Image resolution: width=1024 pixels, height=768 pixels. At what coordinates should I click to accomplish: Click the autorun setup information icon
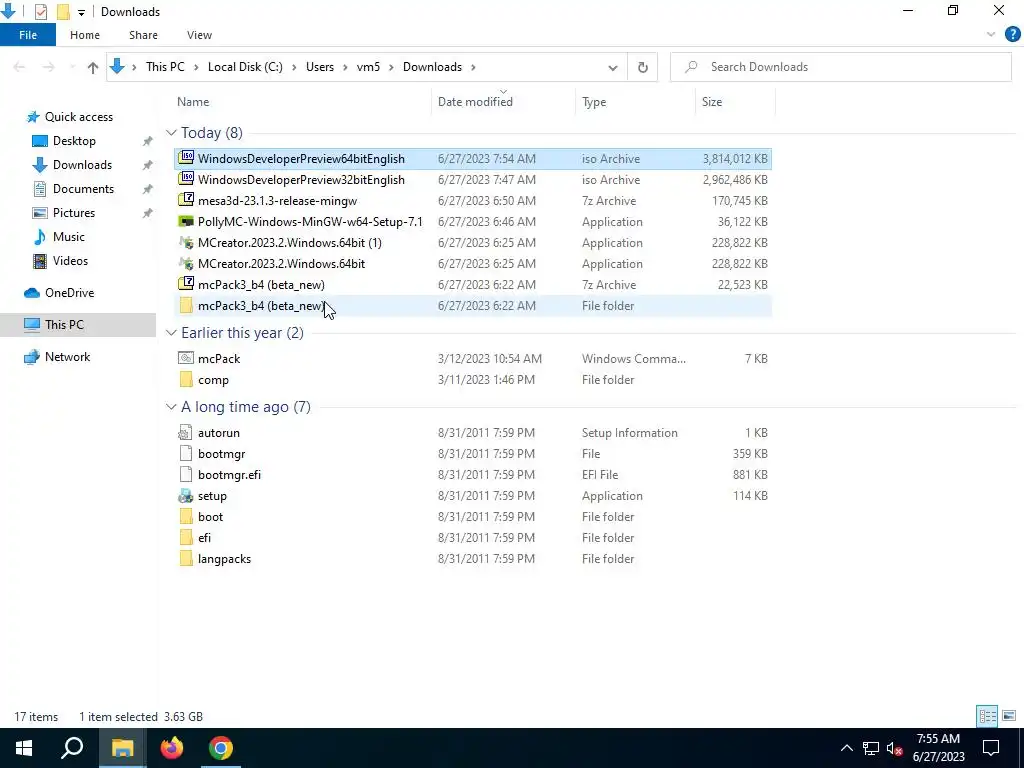[x=186, y=432]
